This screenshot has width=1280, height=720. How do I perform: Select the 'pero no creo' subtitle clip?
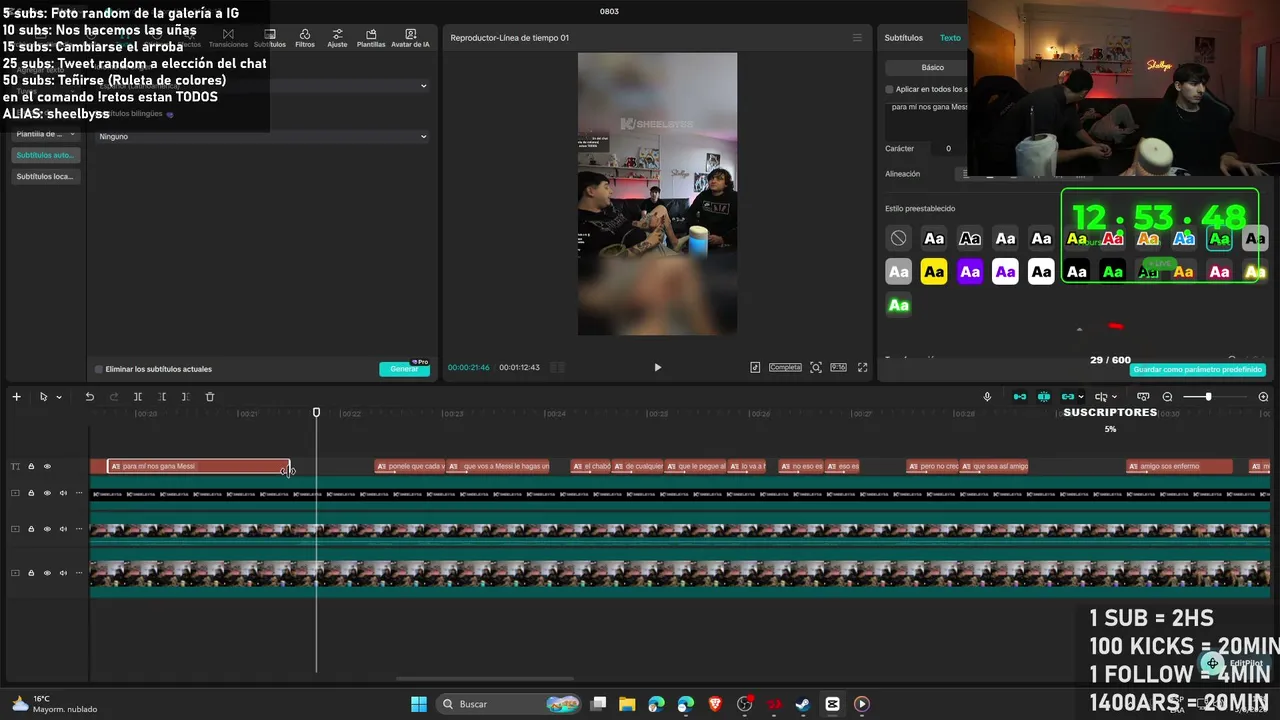pos(933,466)
